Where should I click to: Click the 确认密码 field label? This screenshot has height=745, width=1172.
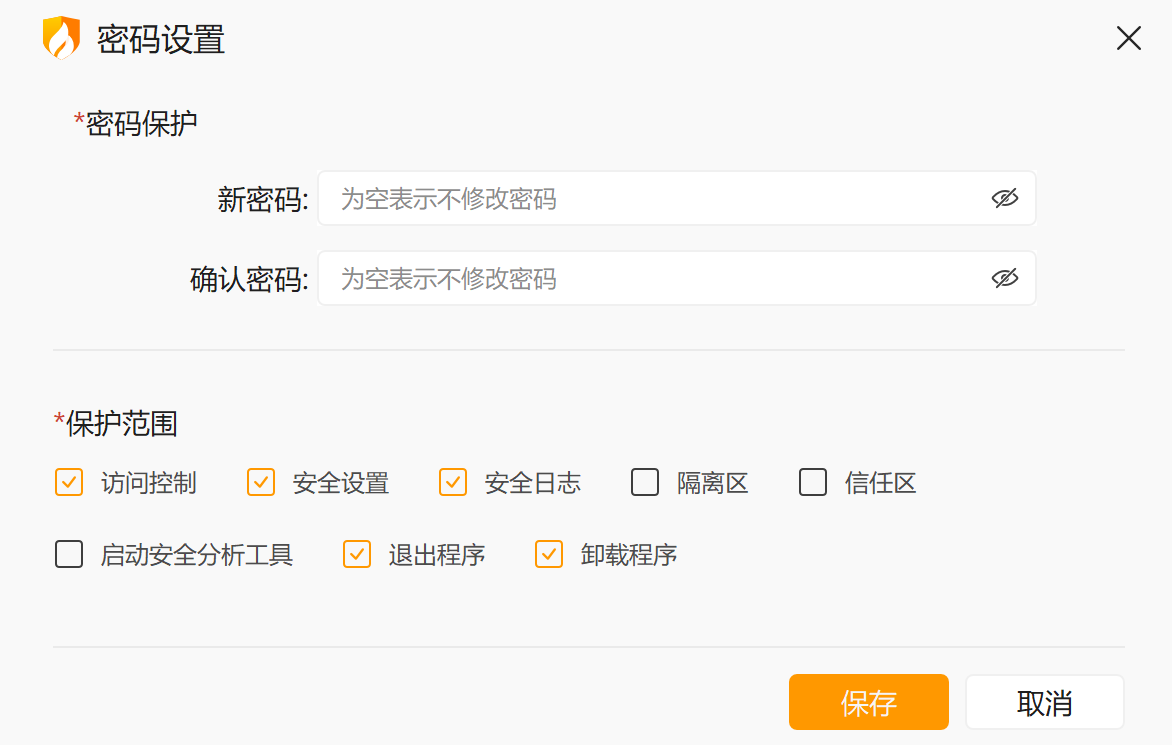249,279
